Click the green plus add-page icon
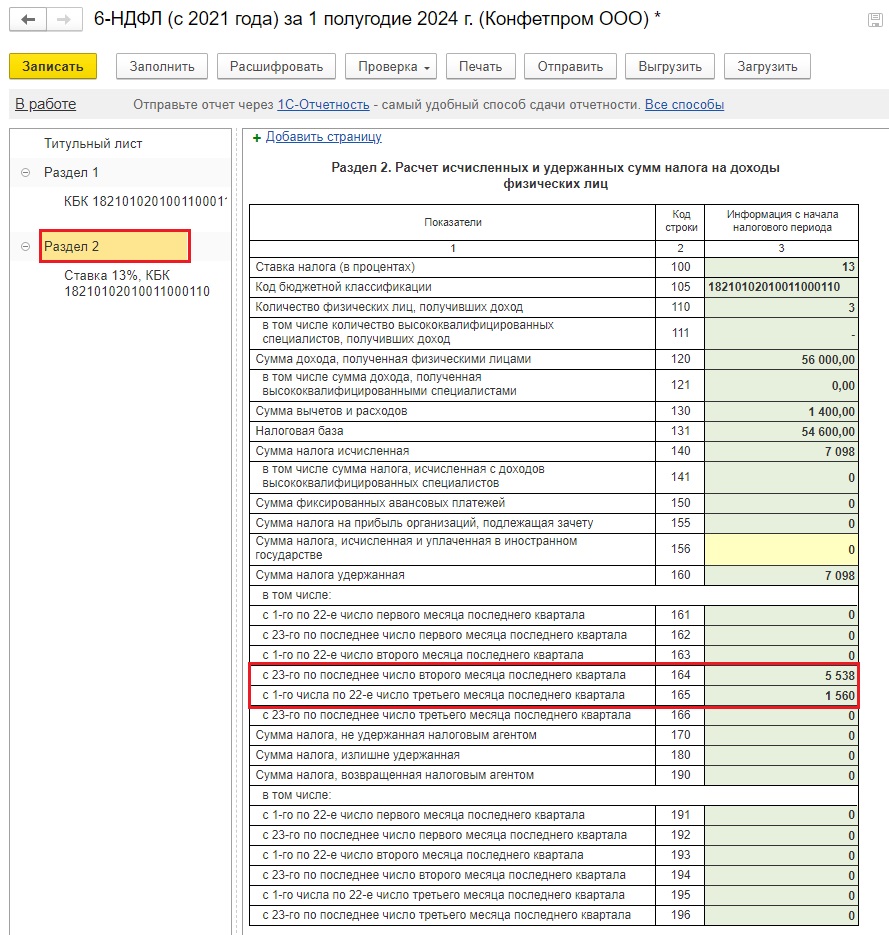Image resolution: width=889 pixels, height=935 pixels. [x=257, y=138]
